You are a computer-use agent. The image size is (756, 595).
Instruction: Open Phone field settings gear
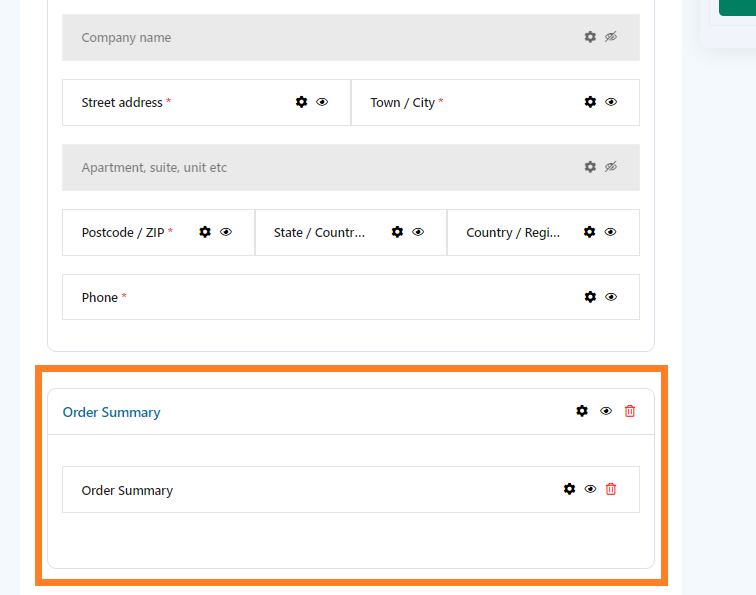pos(590,297)
